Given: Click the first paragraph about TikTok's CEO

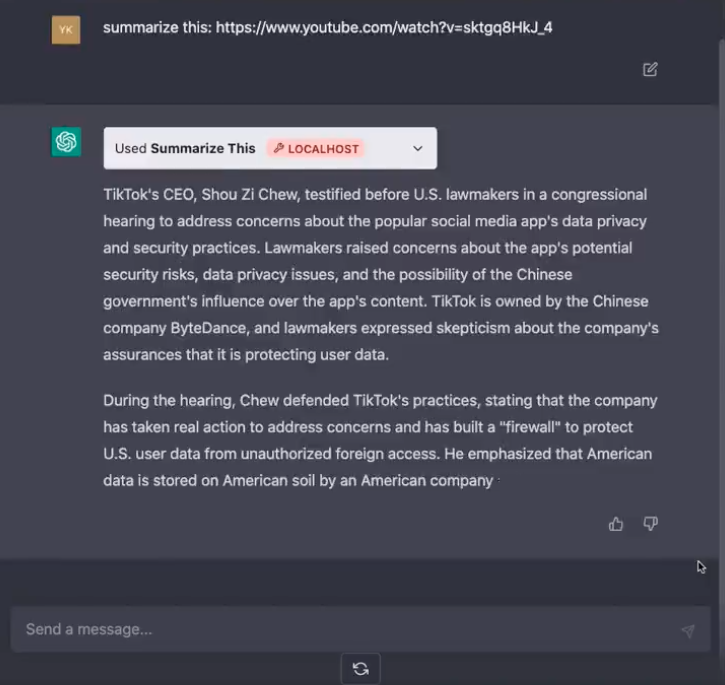Looking at the screenshot, I should coord(380,274).
